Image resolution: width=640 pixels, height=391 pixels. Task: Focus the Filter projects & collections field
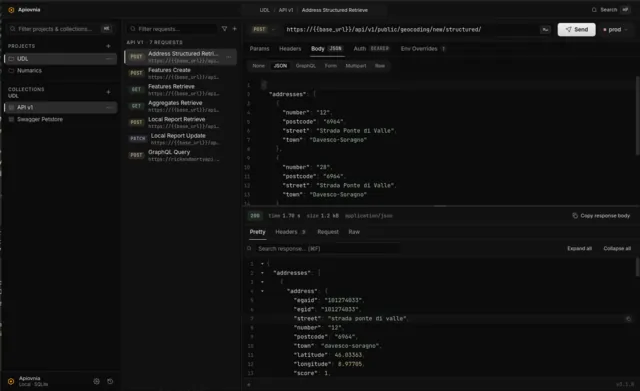pyautogui.click(x=60, y=29)
